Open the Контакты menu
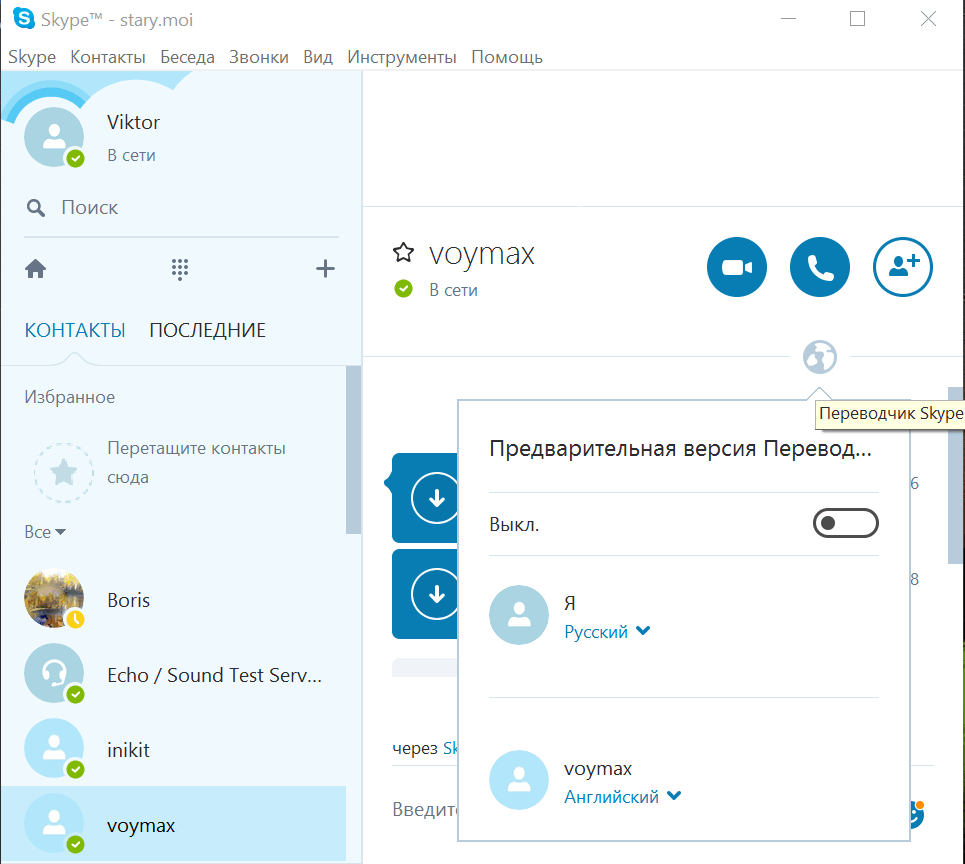The width and height of the screenshot is (965, 864). click(x=108, y=57)
